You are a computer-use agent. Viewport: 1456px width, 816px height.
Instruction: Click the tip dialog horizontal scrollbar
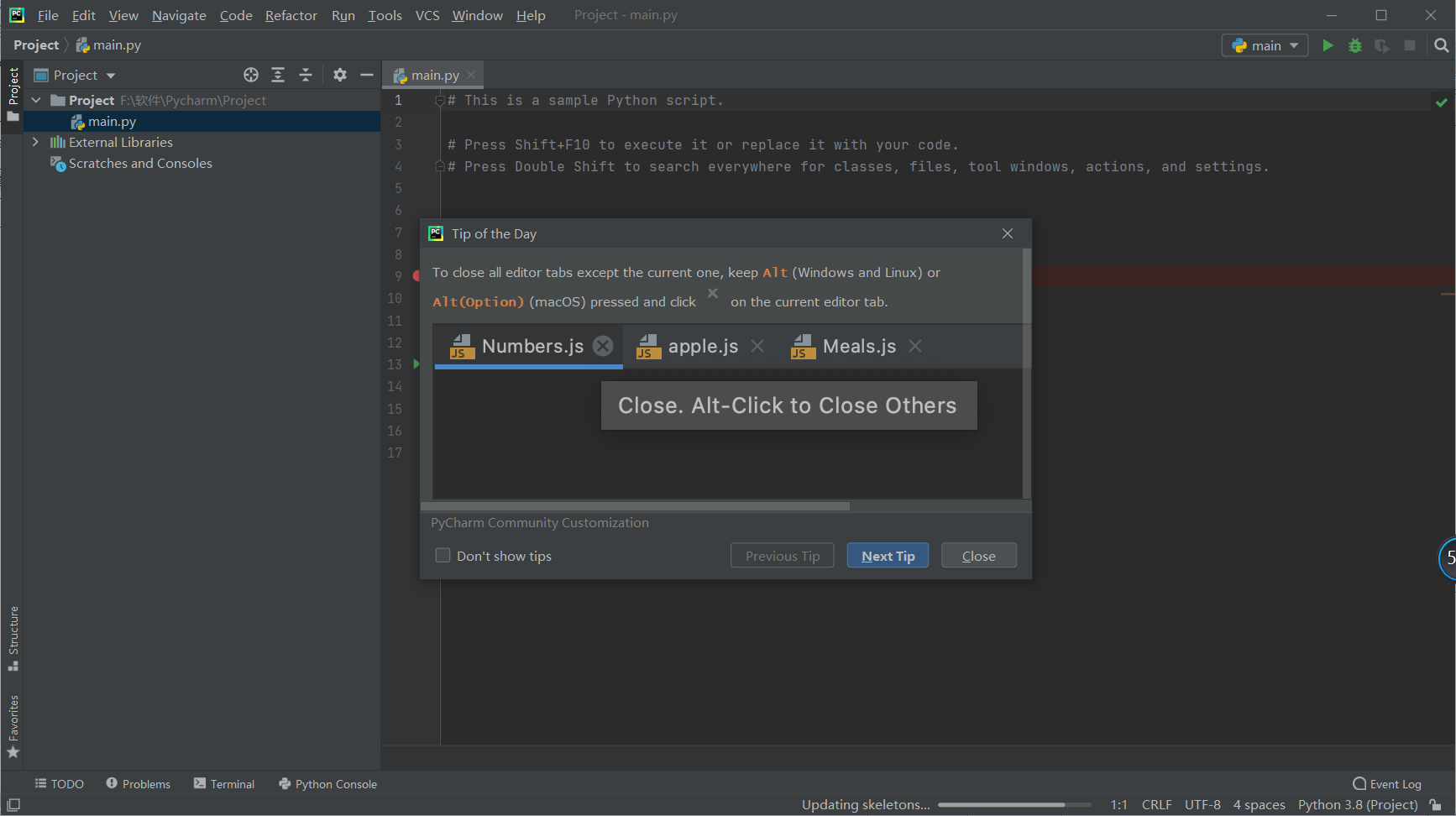click(635, 506)
